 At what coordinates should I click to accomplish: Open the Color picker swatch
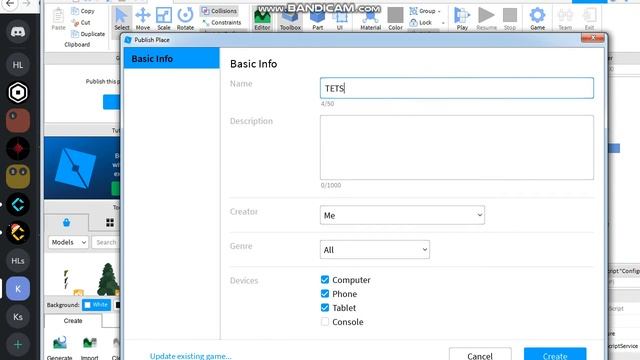pos(395,19)
